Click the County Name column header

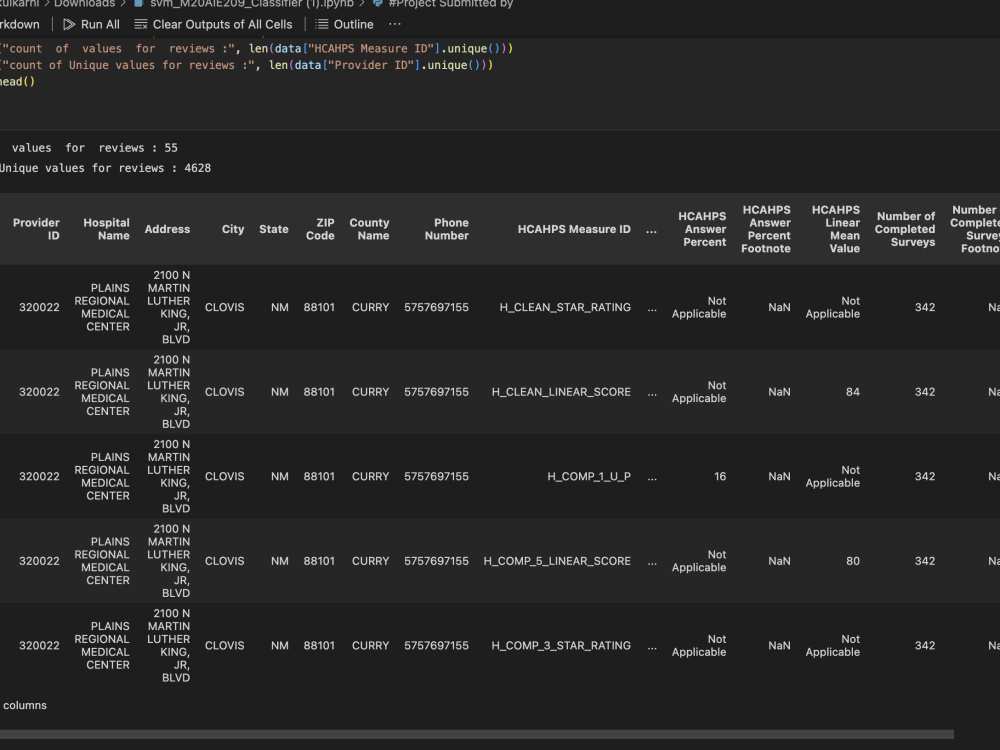pyautogui.click(x=369, y=229)
